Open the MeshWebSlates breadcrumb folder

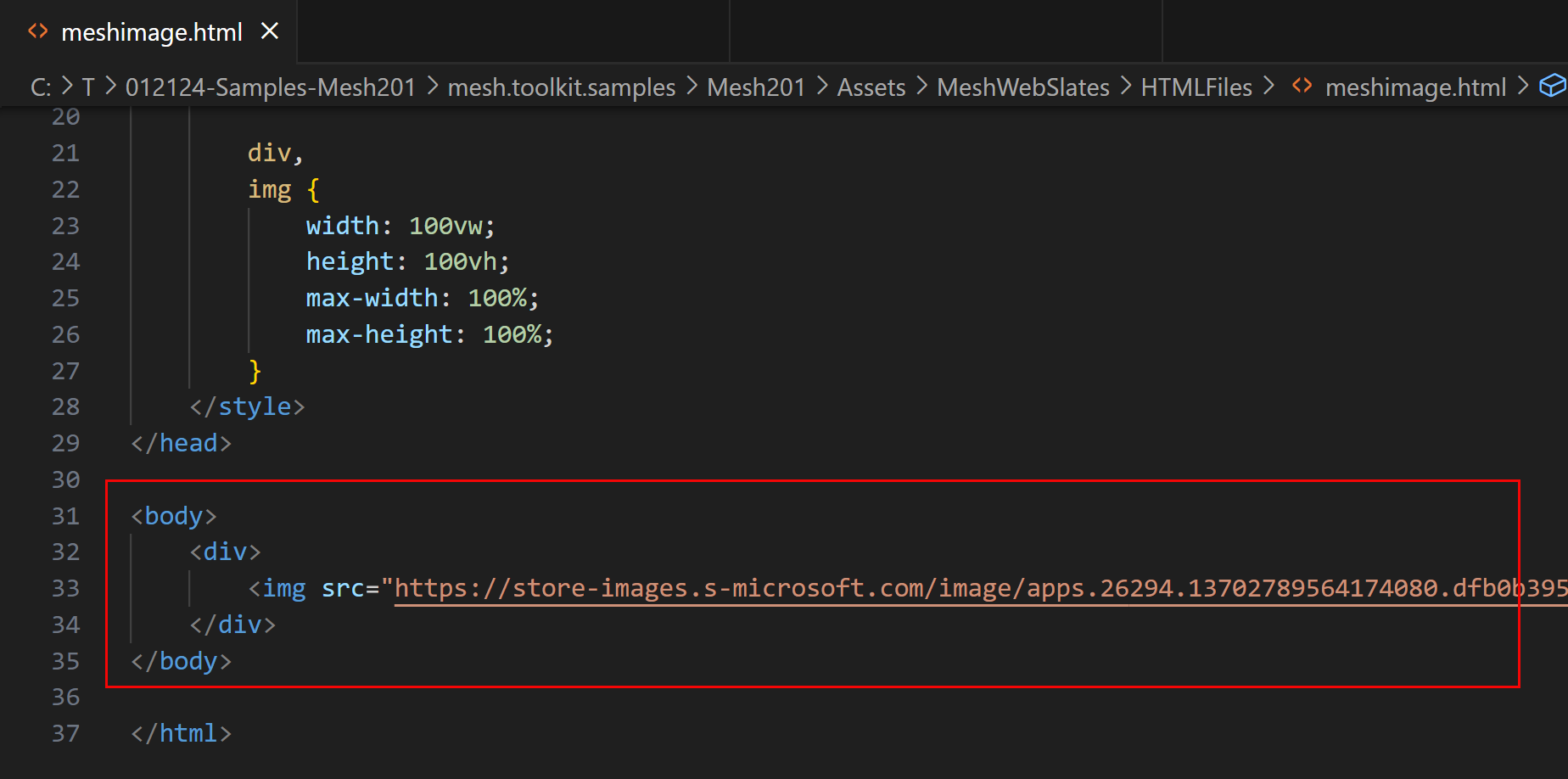point(1023,87)
